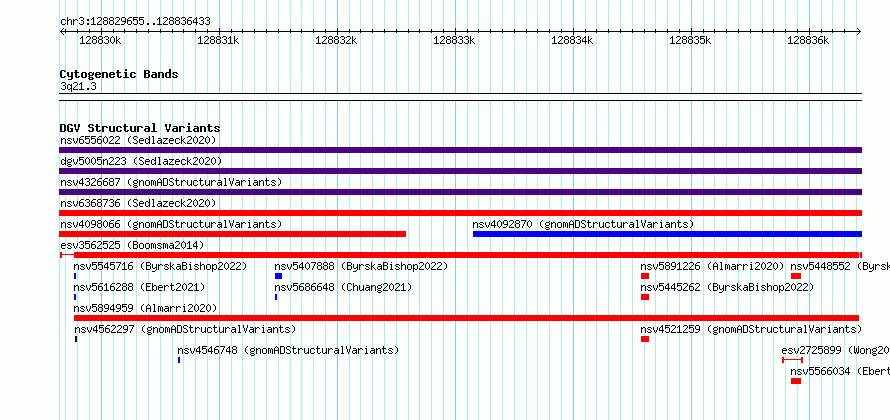The width and height of the screenshot is (890, 420).
Task: Click the 128833k ruler position
Action: point(454,40)
